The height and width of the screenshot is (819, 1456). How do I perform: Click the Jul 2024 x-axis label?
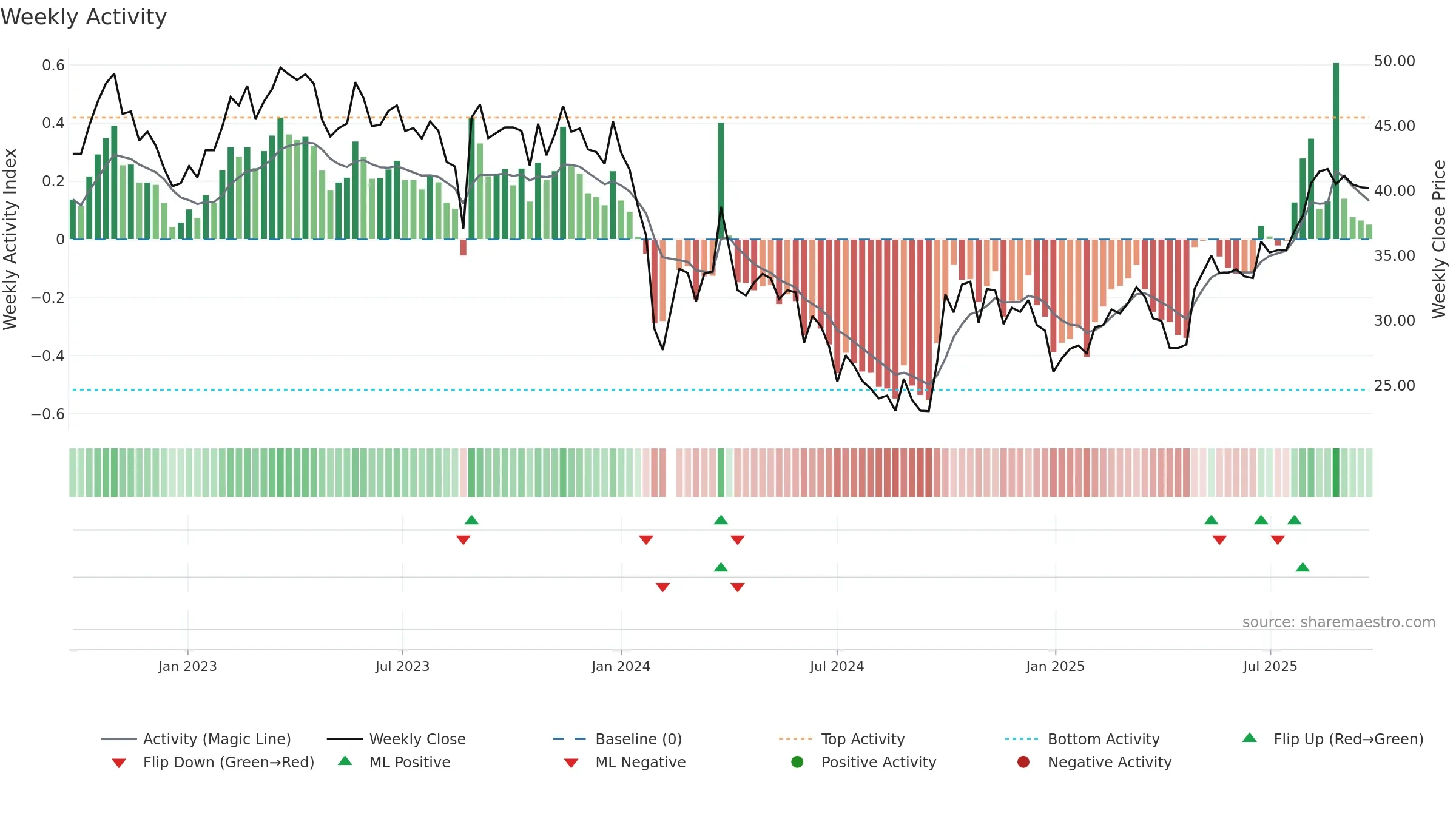tap(837, 666)
